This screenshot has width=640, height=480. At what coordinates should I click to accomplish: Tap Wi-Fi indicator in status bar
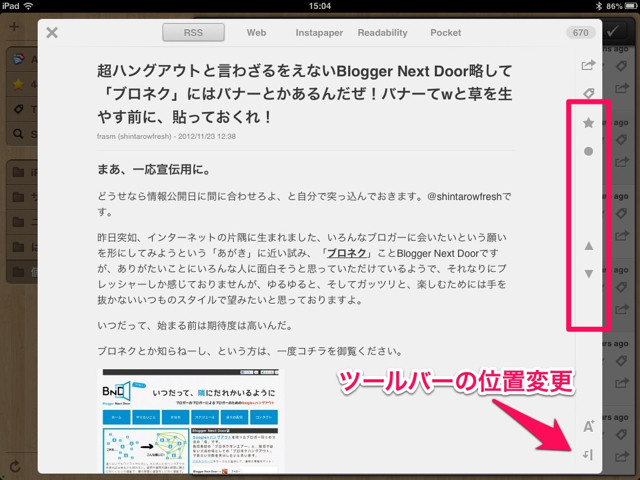click(x=29, y=6)
